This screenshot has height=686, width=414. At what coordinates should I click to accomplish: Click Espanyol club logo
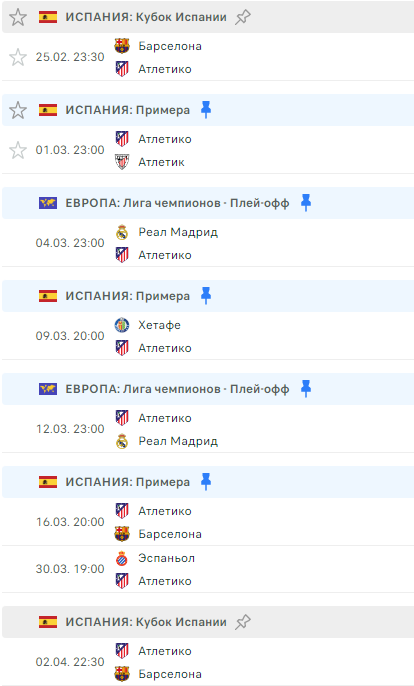pyautogui.click(x=122, y=558)
